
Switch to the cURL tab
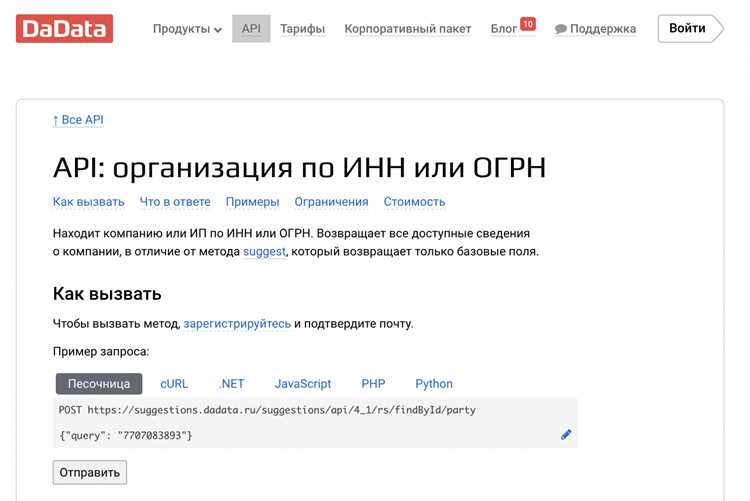click(x=174, y=384)
